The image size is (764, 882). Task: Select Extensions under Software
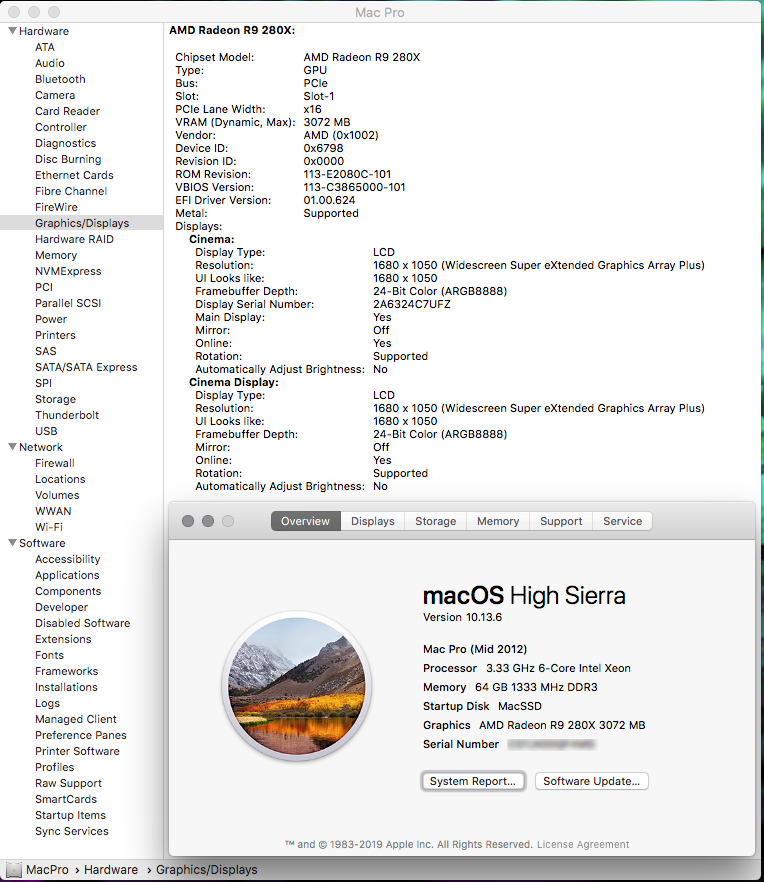coord(63,639)
